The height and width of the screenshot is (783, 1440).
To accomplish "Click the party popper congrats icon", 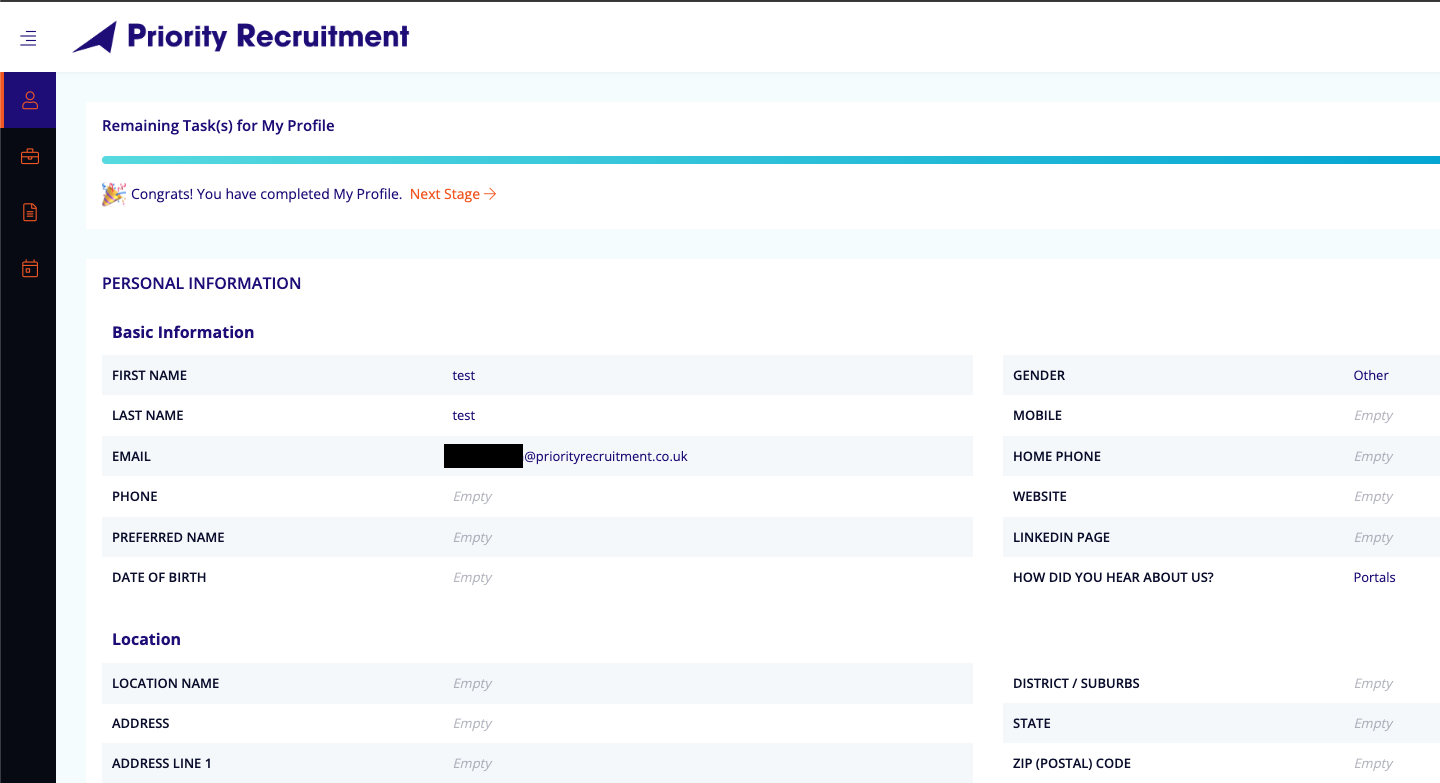I will [x=113, y=194].
